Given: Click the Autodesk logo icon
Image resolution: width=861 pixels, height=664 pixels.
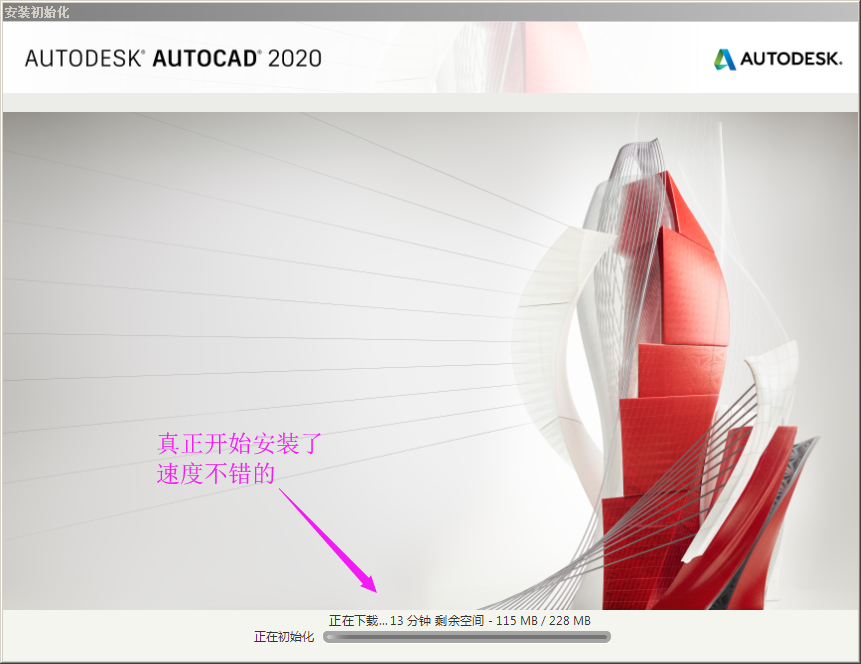Looking at the screenshot, I should click(724, 59).
